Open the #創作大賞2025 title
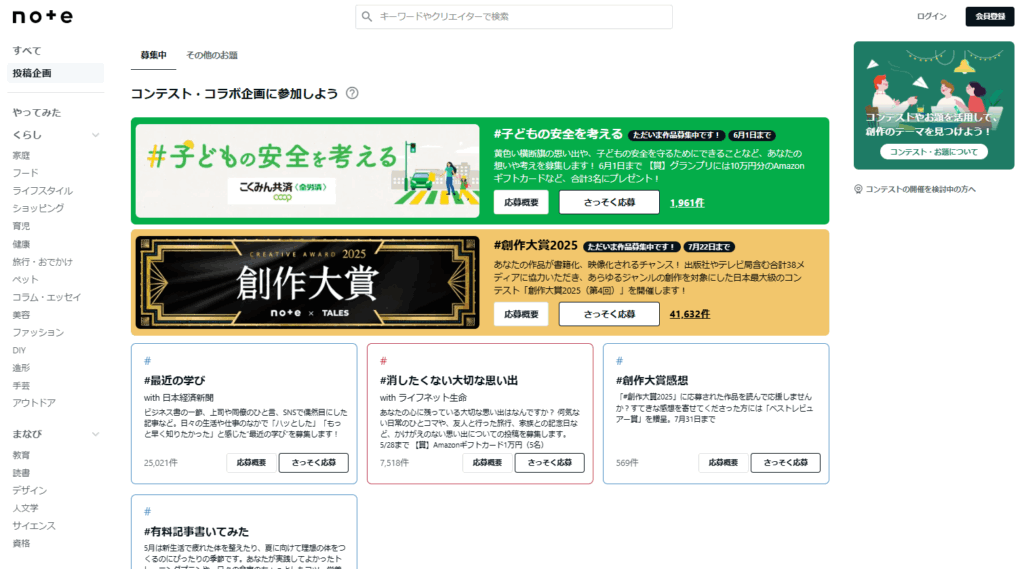This screenshot has width=1024, height=569. tap(536, 246)
